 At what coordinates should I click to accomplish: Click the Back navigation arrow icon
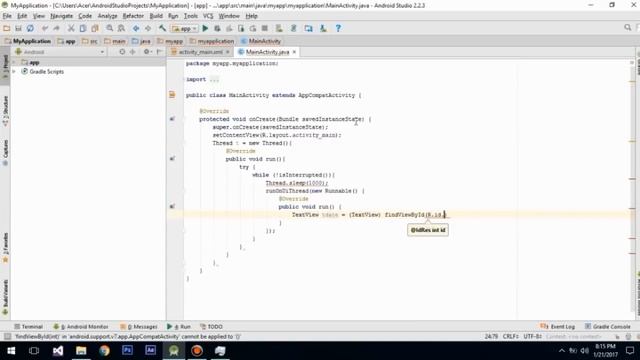point(136,28)
